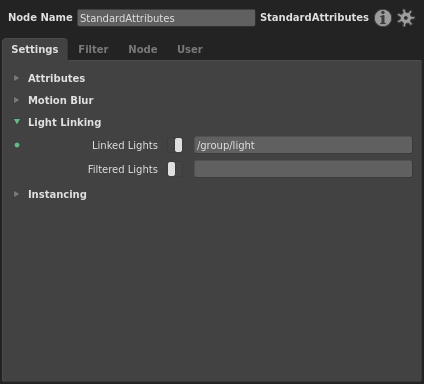Expand the Attributes section arrow
Screen dimensions: 424x384
(16, 78)
